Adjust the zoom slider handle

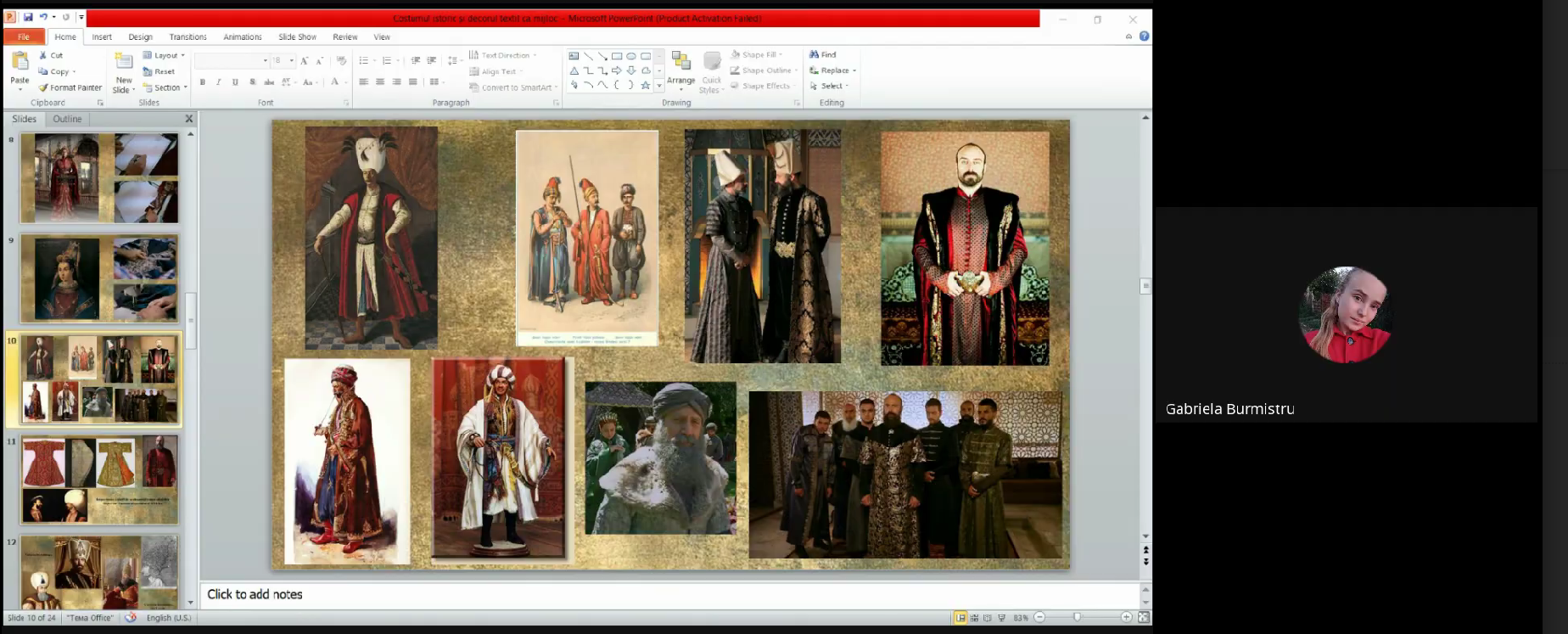click(x=1077, y=618)
